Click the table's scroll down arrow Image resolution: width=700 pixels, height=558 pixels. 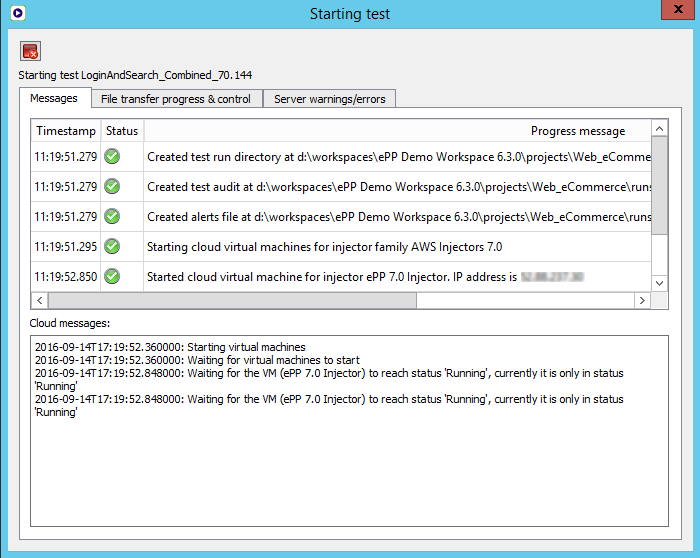click(659, 283)
